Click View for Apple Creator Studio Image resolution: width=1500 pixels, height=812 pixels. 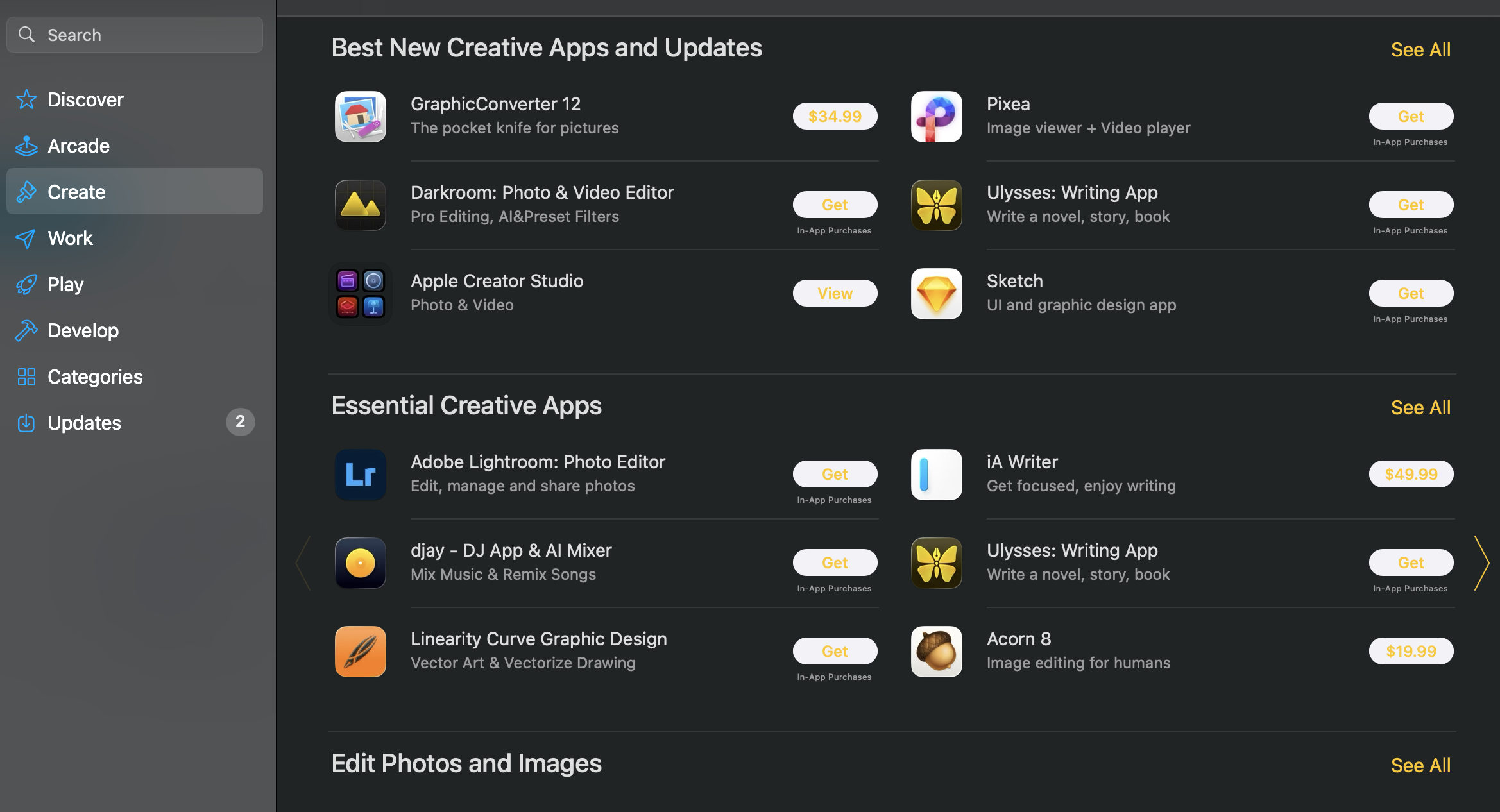pos(835,293)
